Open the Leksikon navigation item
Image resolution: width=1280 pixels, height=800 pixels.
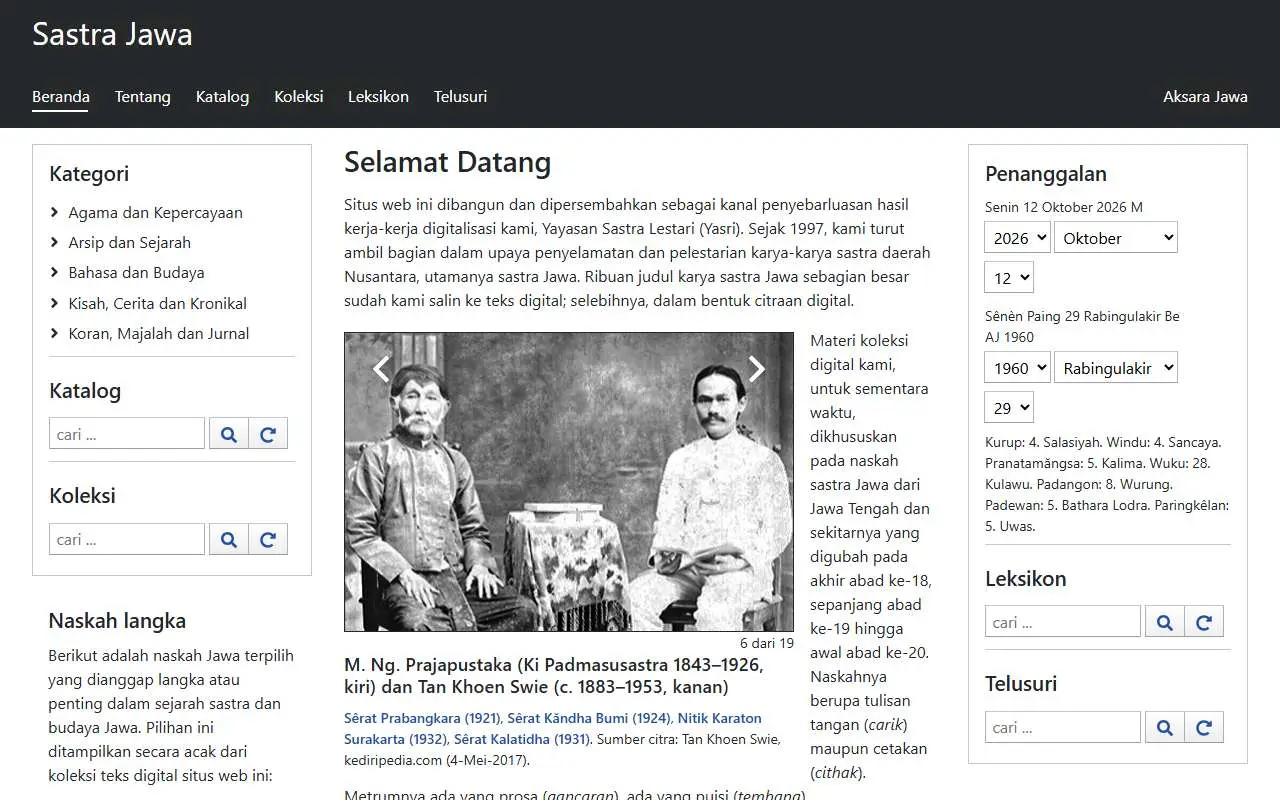(x=378, y=97)
